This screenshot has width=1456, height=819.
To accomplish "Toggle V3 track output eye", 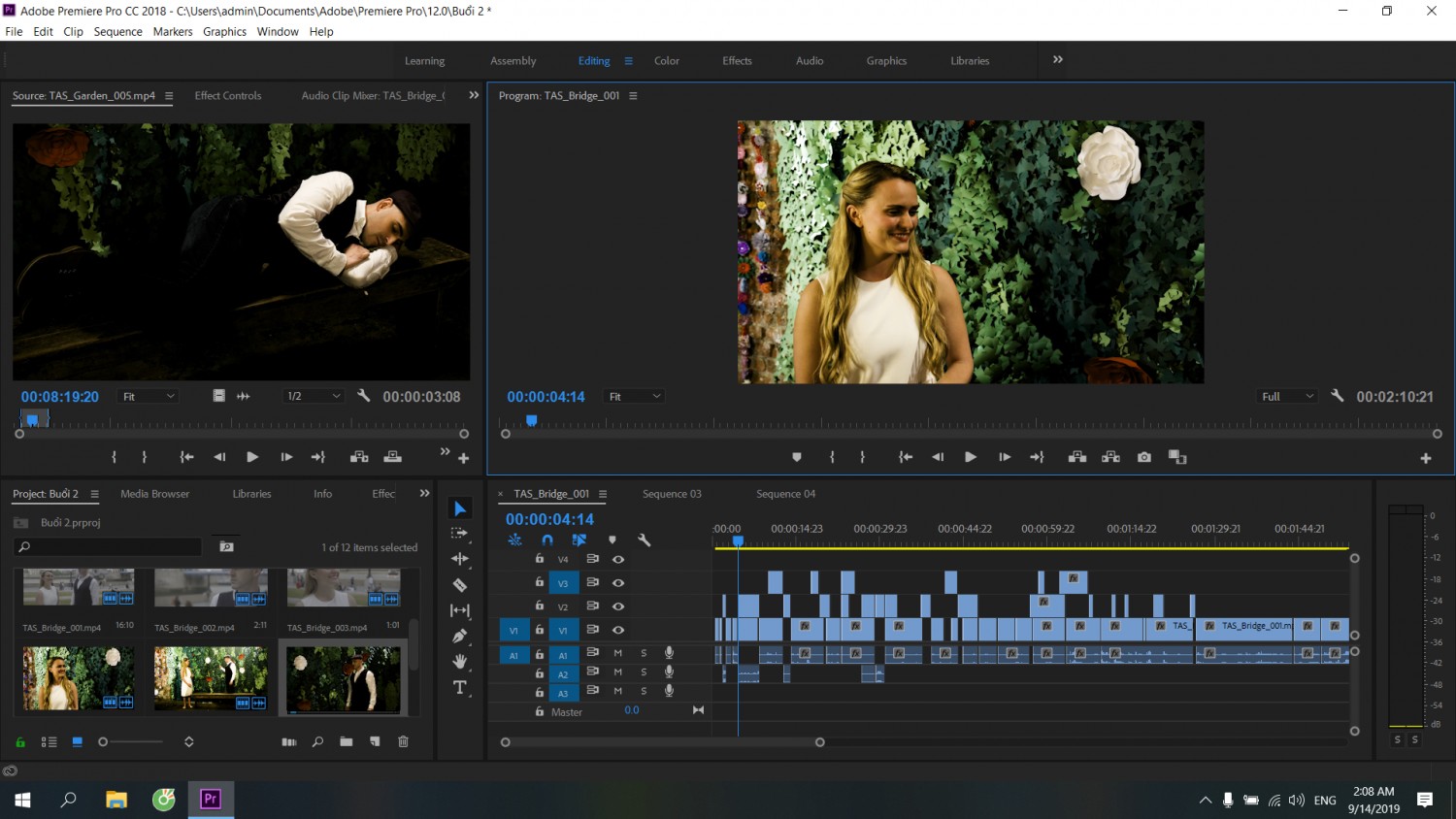I will pyautogui.click(x=618, y=583).
